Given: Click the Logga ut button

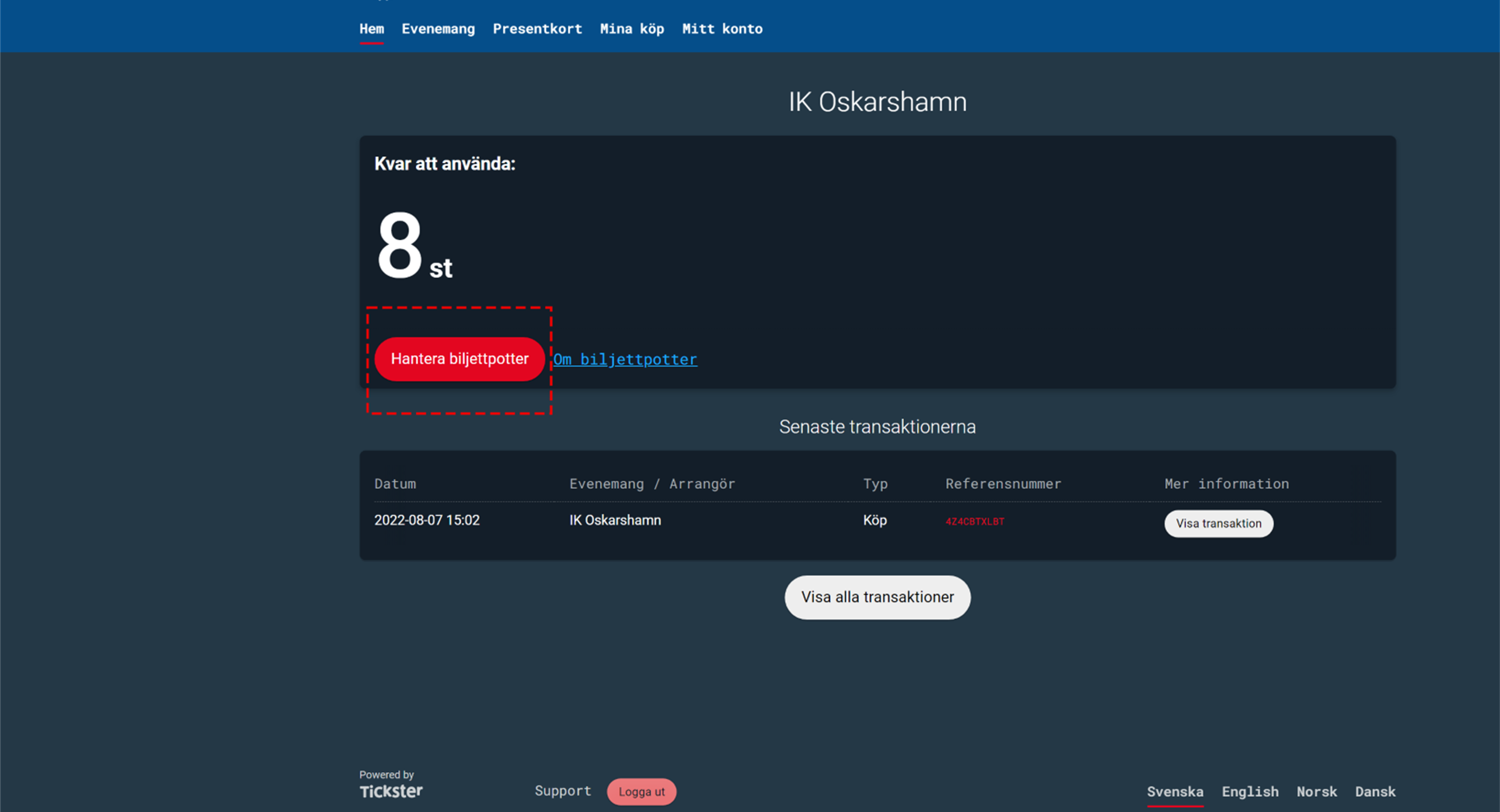Looking at the screenshot, I should coord(641,792).
